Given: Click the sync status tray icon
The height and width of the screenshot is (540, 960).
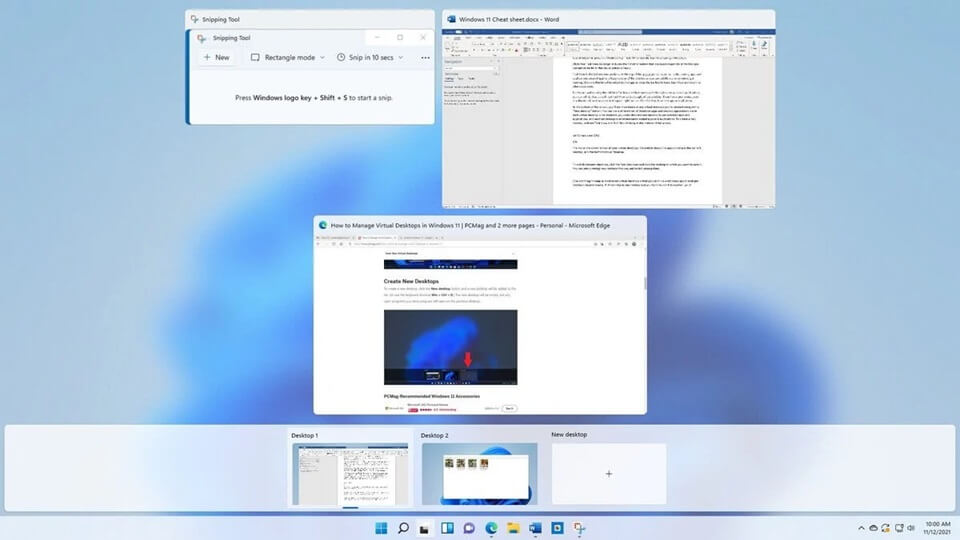Looking at the screenshot, I should (886, 528).
